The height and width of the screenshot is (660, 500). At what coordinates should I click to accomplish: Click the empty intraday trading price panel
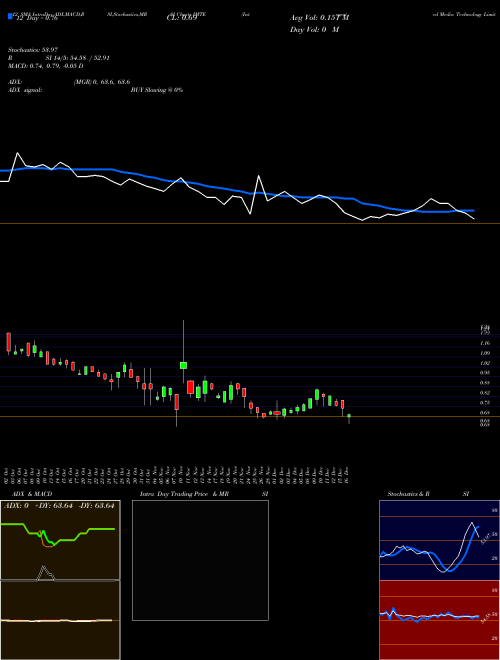(200, 560)
